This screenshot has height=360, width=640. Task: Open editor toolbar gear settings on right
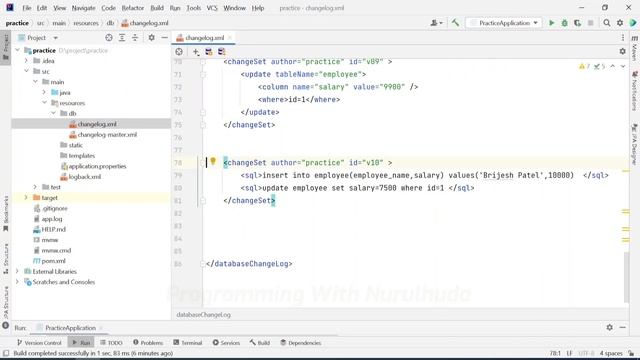[622, 51]
